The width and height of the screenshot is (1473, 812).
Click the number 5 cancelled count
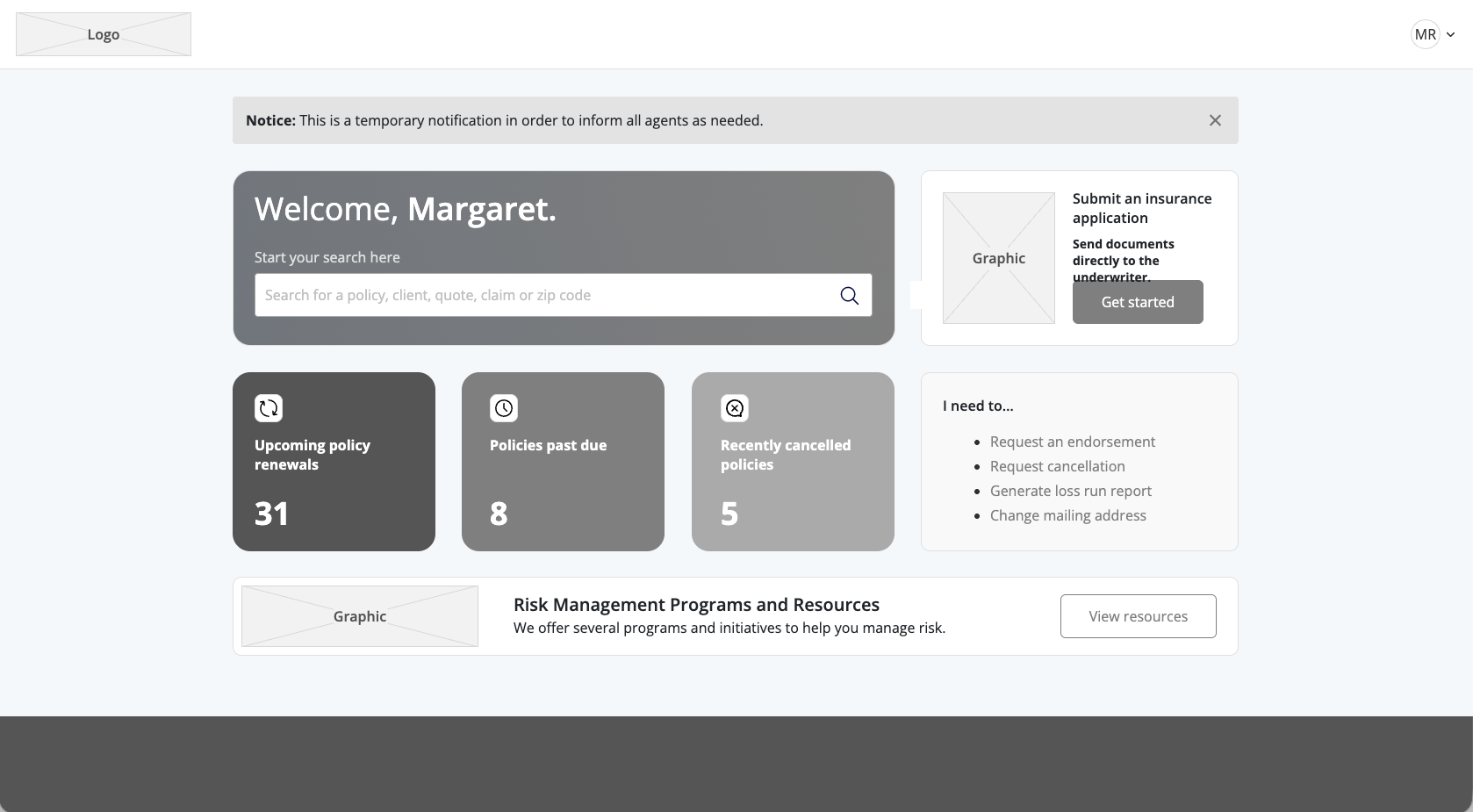[x=729, y=514]
